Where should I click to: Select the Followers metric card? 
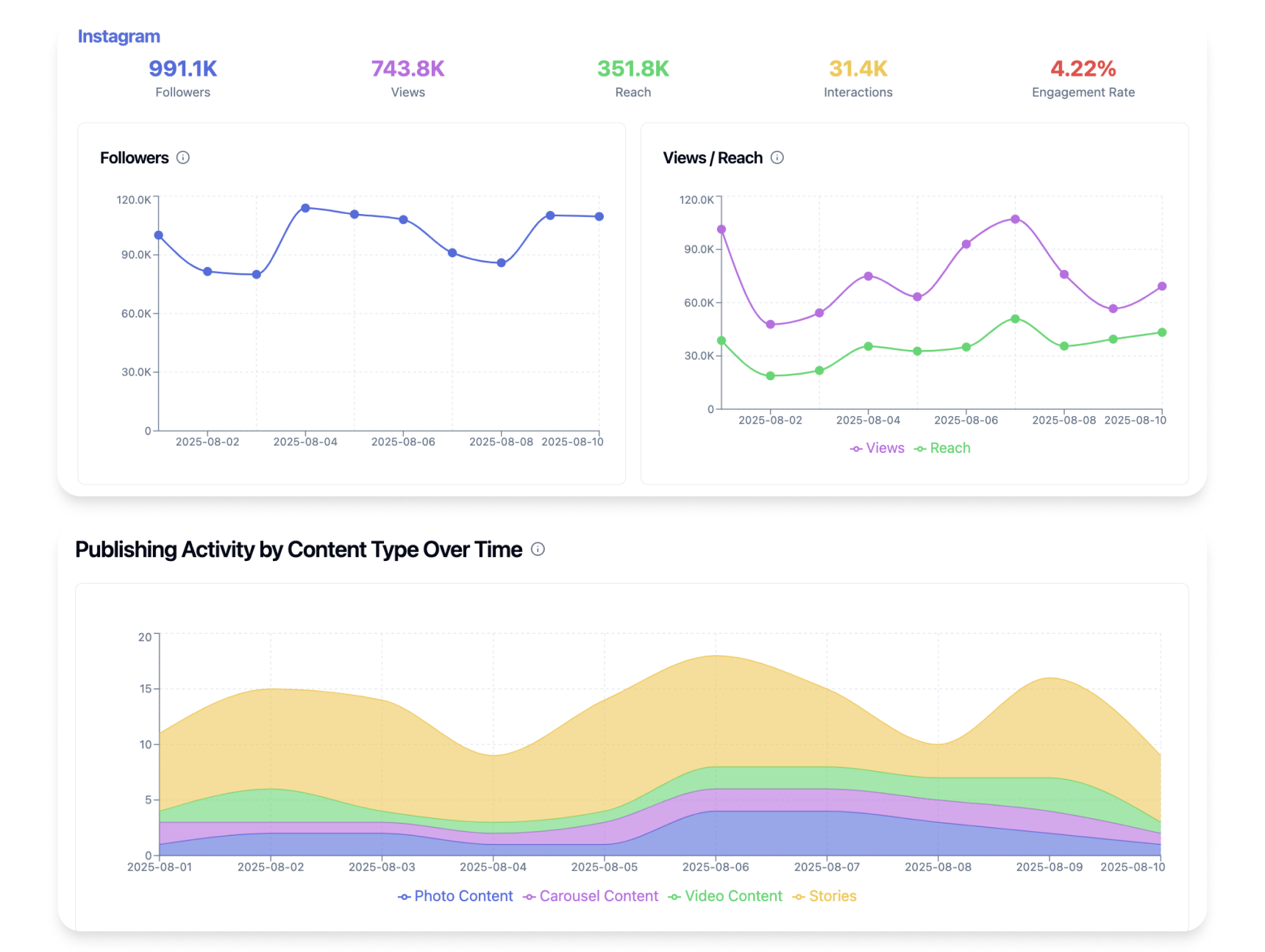[182, 77]
